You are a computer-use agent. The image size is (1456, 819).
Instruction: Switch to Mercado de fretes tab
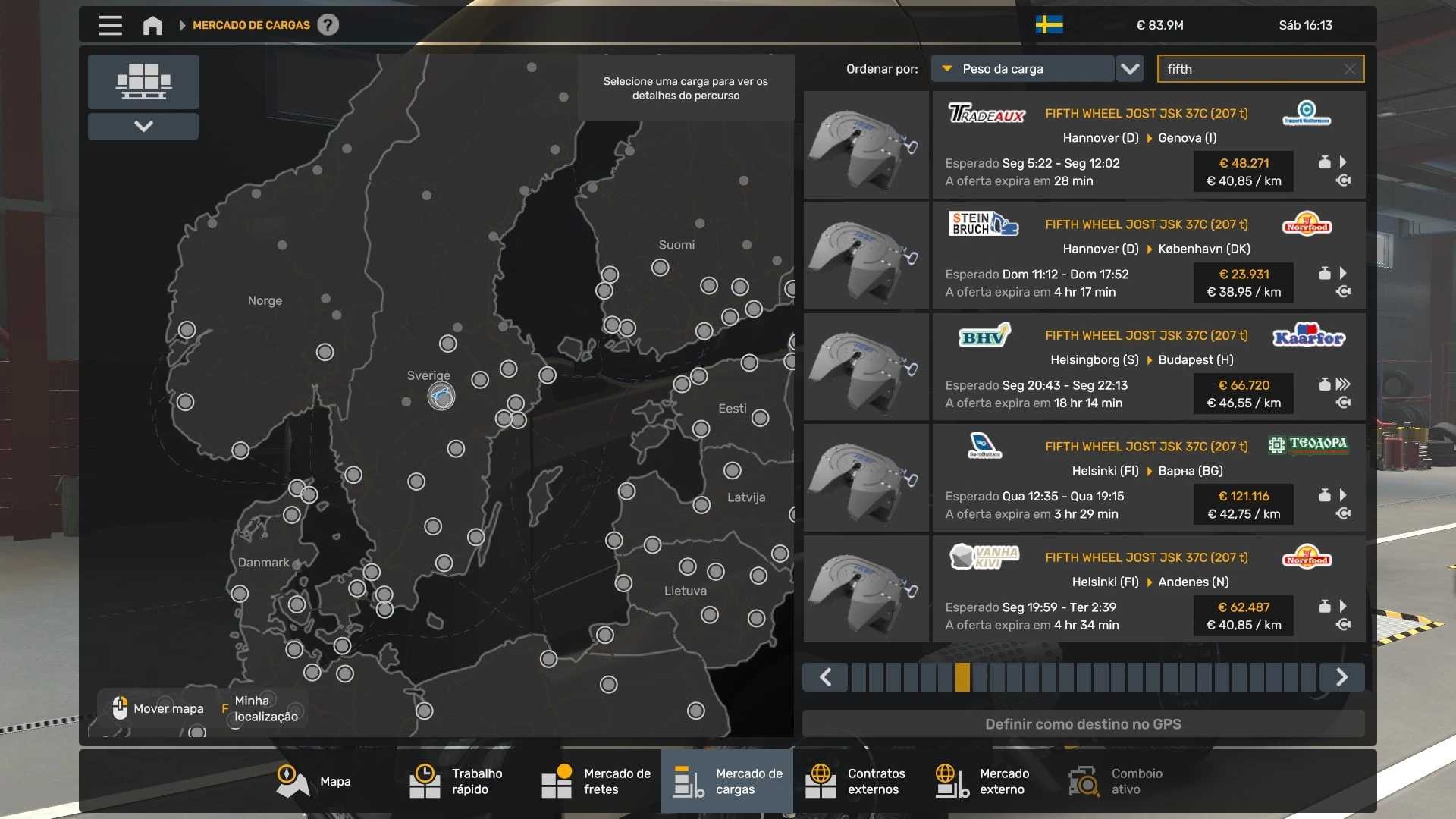(x=597, y=781)
